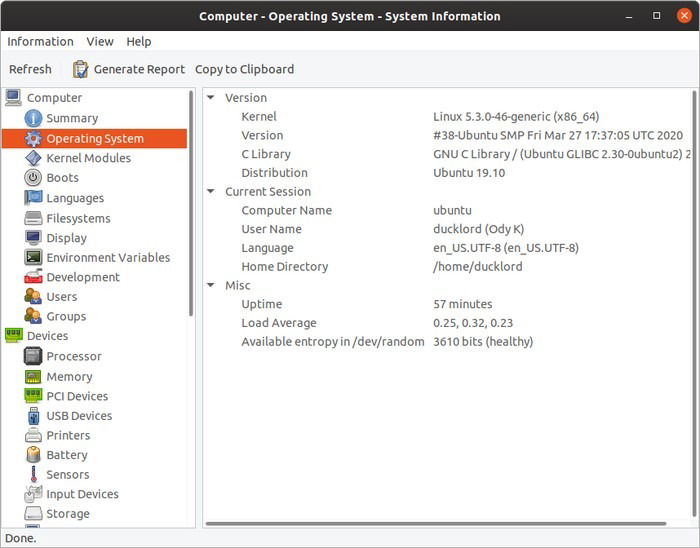Click Copy to Clipboard button

click(244, 69)
